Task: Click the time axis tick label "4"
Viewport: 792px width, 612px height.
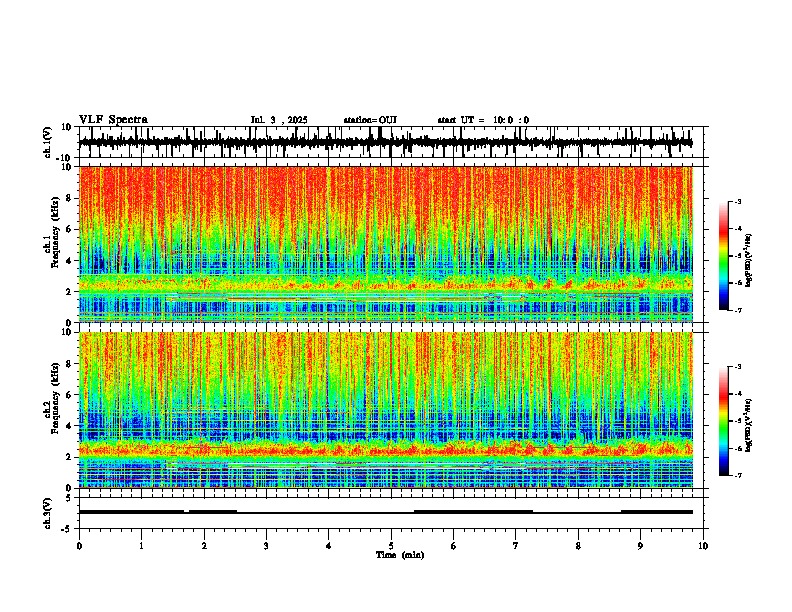Action: 329,546
